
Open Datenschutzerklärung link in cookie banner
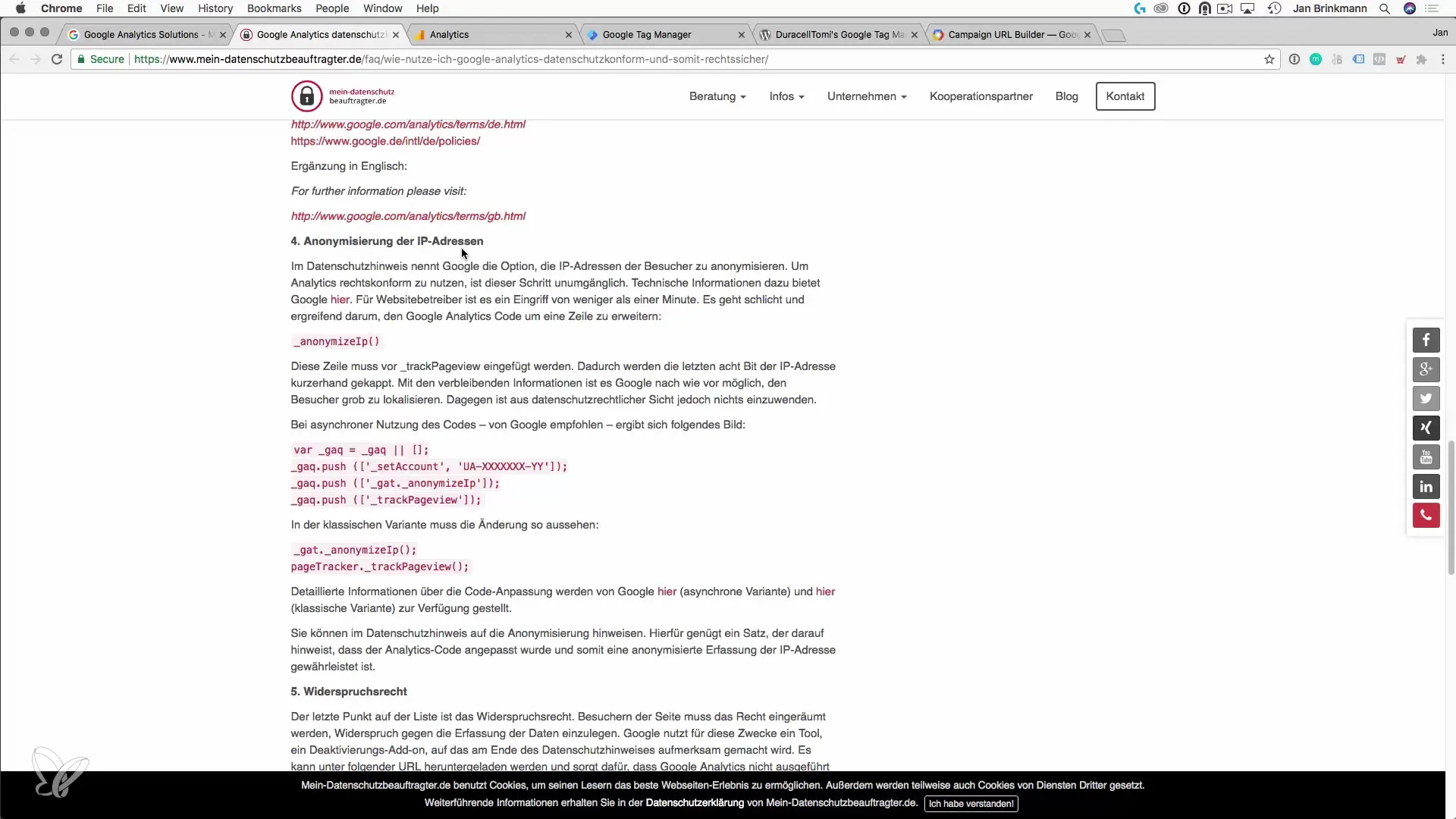coord(695,802)
